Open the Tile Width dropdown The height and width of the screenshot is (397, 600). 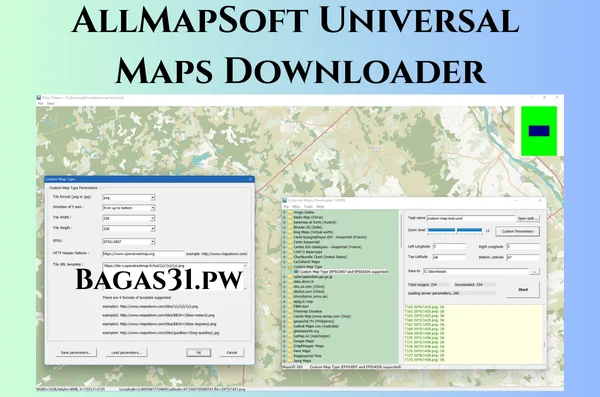(x=152, y=218)
